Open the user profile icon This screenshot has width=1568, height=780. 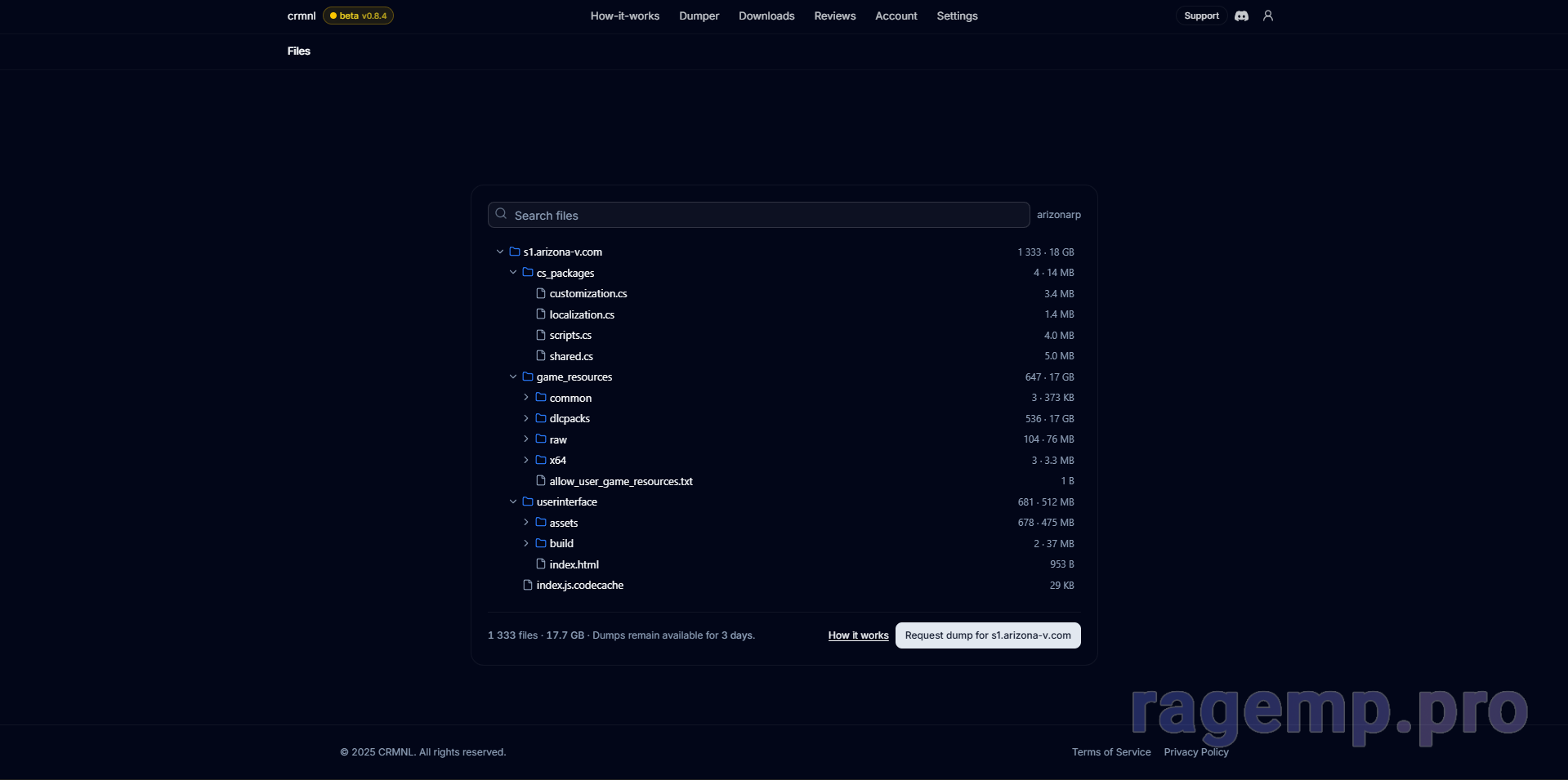pos(1268,16)
